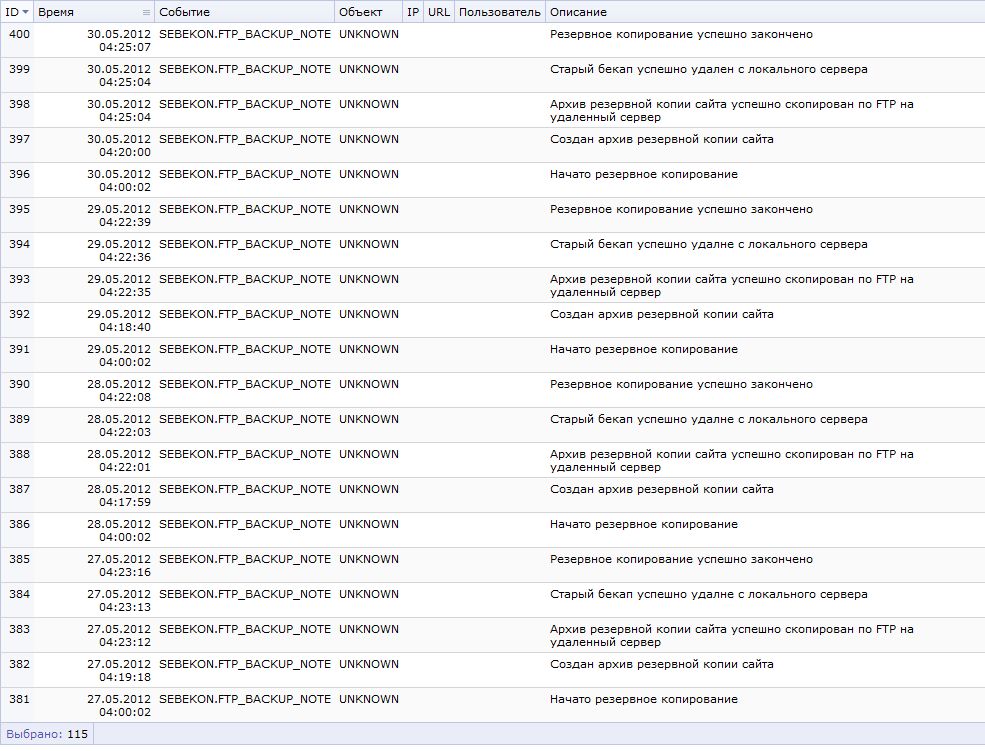
Task: Sort by the Объект column header
Action: click(360, 12)
